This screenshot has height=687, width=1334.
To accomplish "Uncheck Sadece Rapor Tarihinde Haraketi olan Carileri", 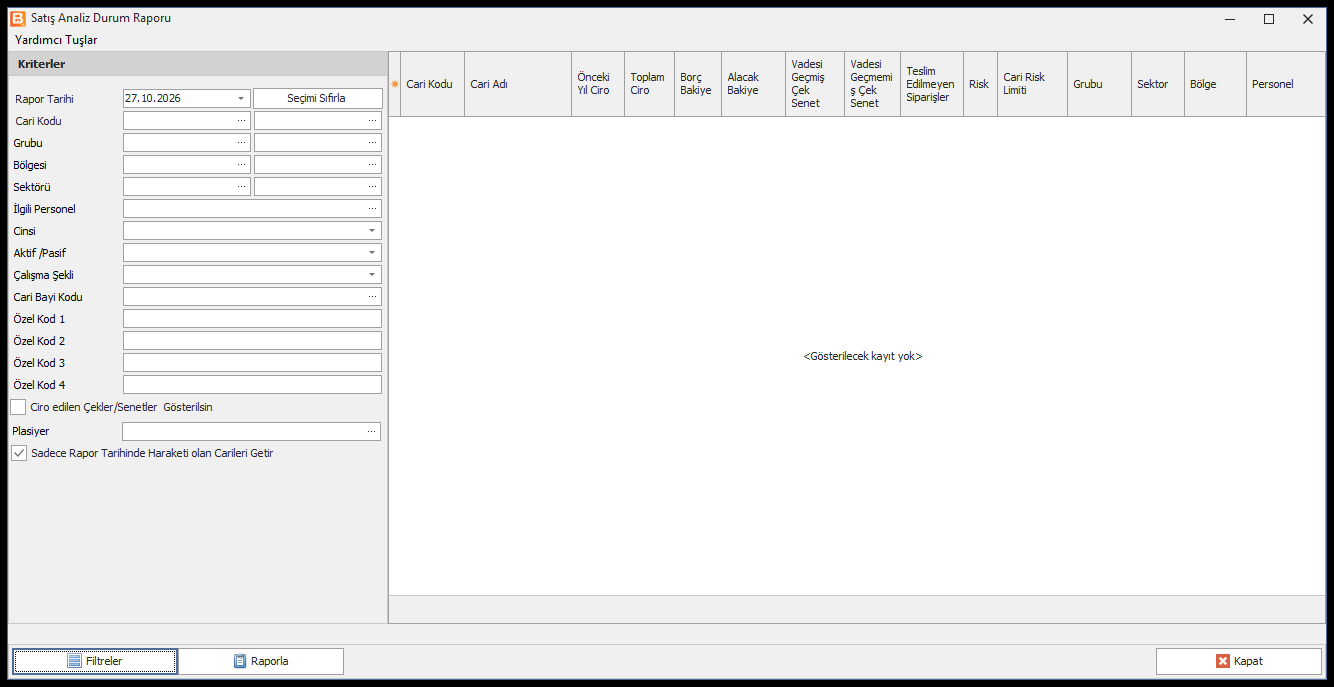I will pos(18,453).
